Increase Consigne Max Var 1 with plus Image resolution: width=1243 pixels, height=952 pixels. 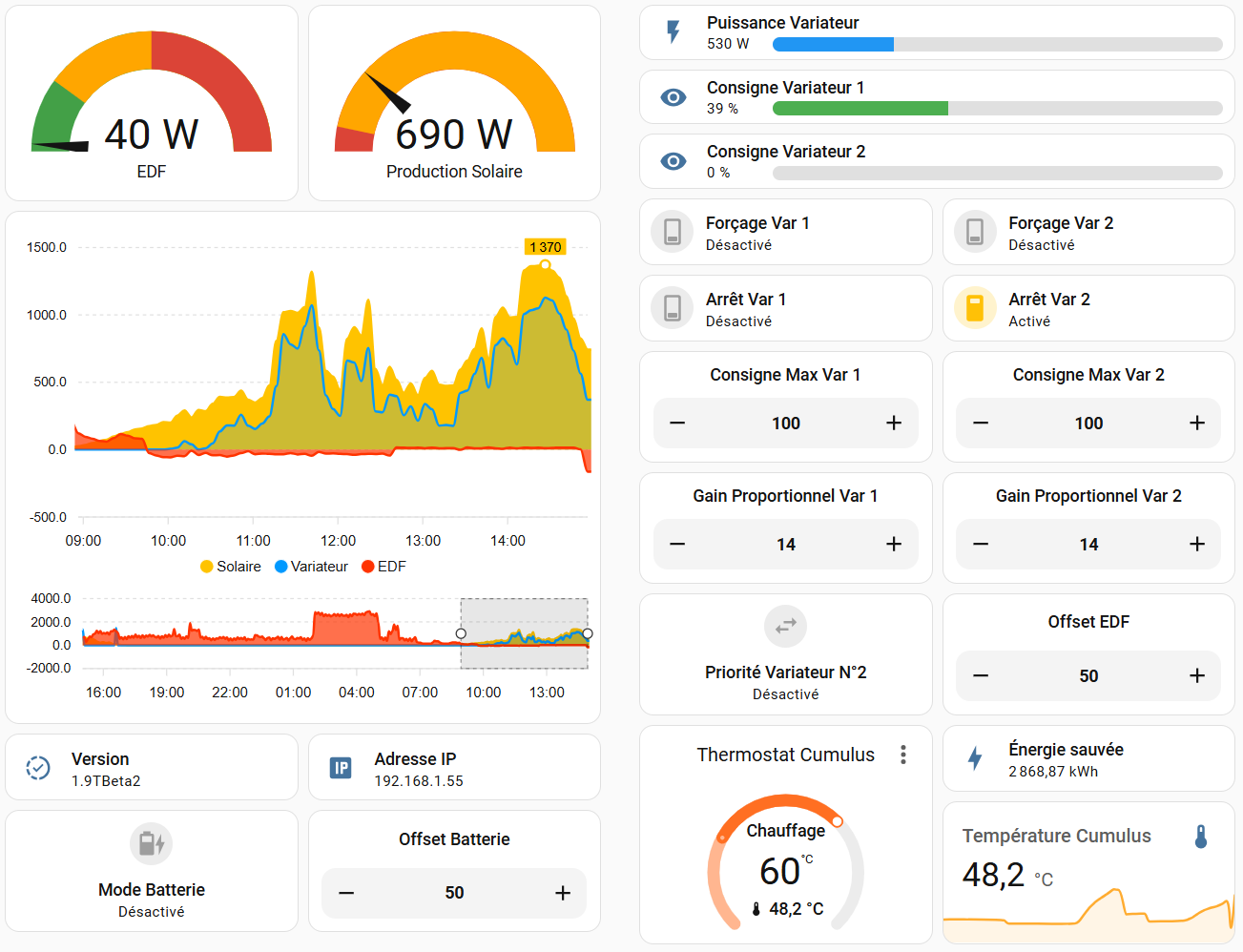click(894, 423)
